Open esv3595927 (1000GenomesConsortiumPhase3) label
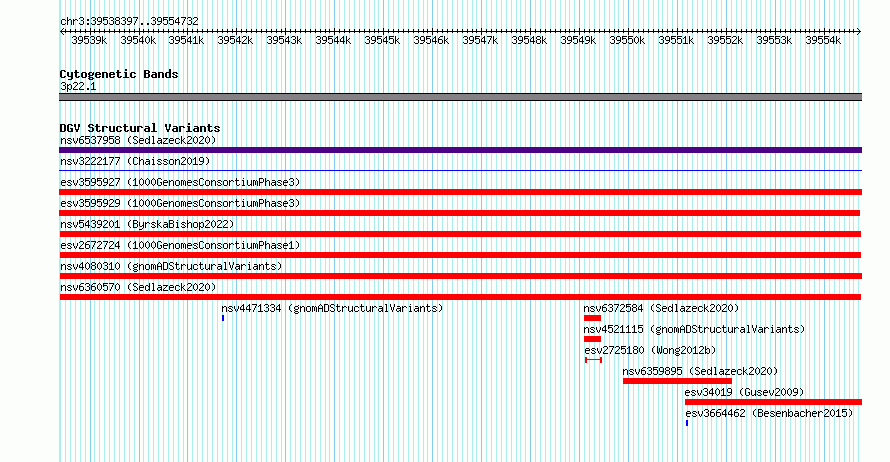The width and height of the screenshot is (890, 462). click(x=180, y=182)
